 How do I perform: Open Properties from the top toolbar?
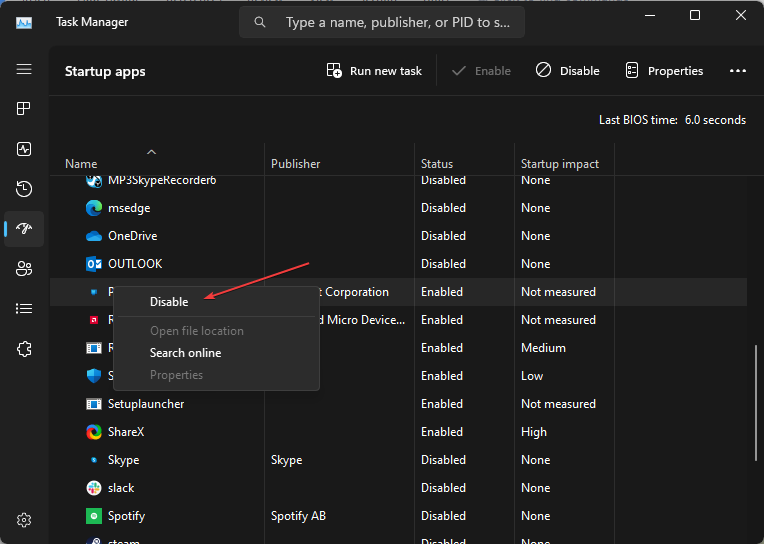pos(664,71)
